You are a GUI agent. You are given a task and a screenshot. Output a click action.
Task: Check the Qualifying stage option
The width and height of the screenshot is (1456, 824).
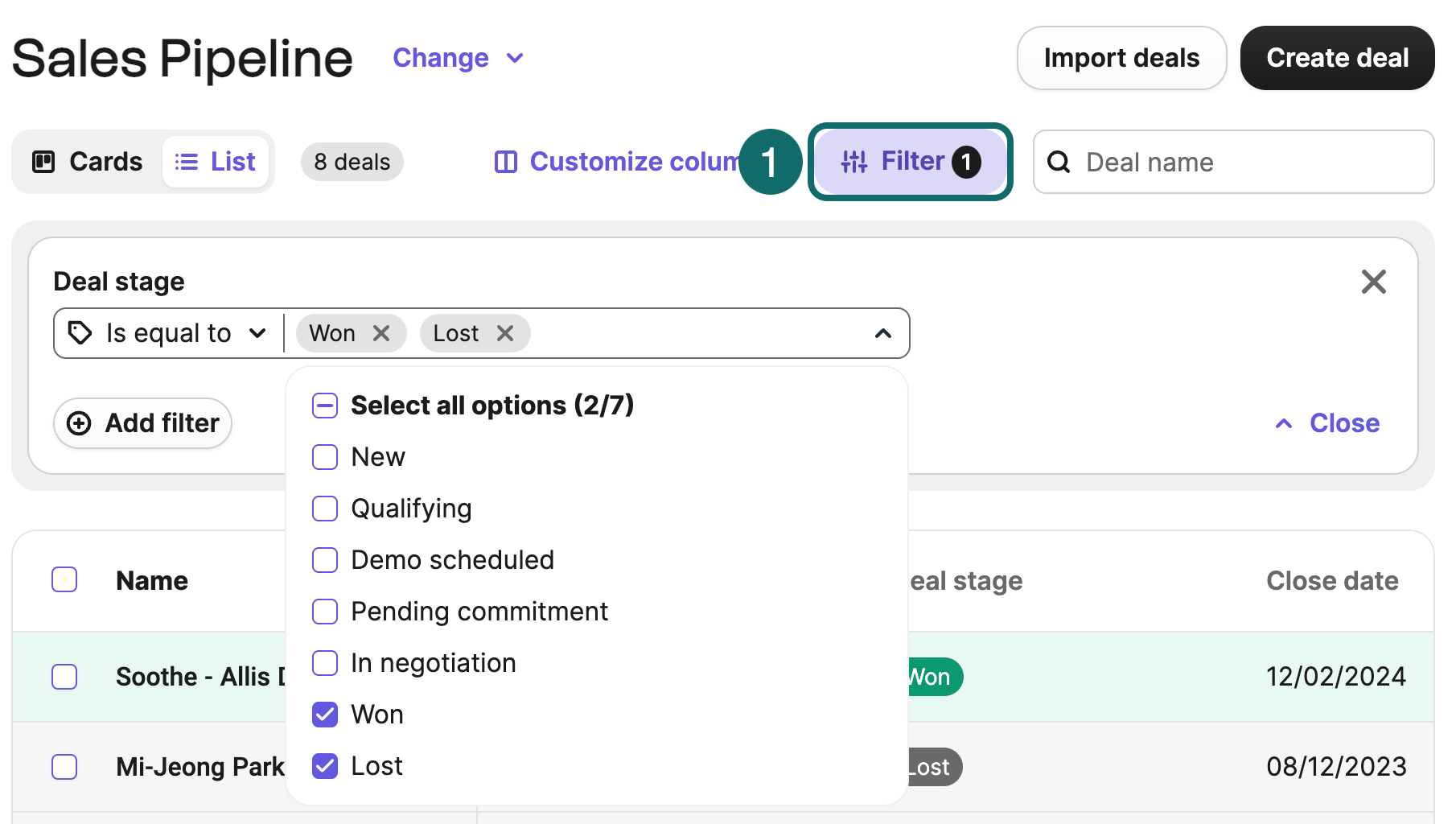coord(325,509)
